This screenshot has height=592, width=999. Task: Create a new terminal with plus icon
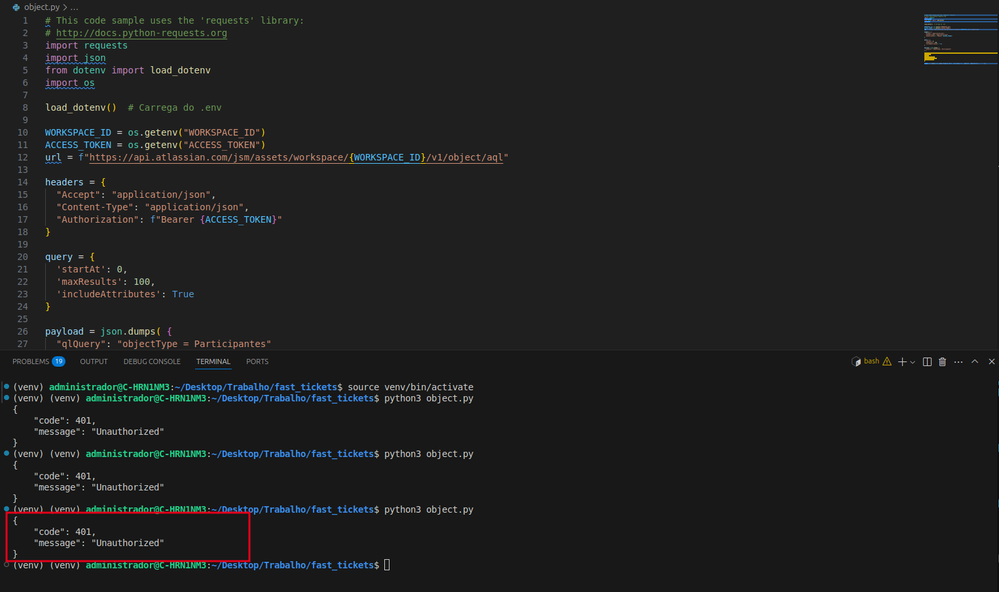(902, 361)
